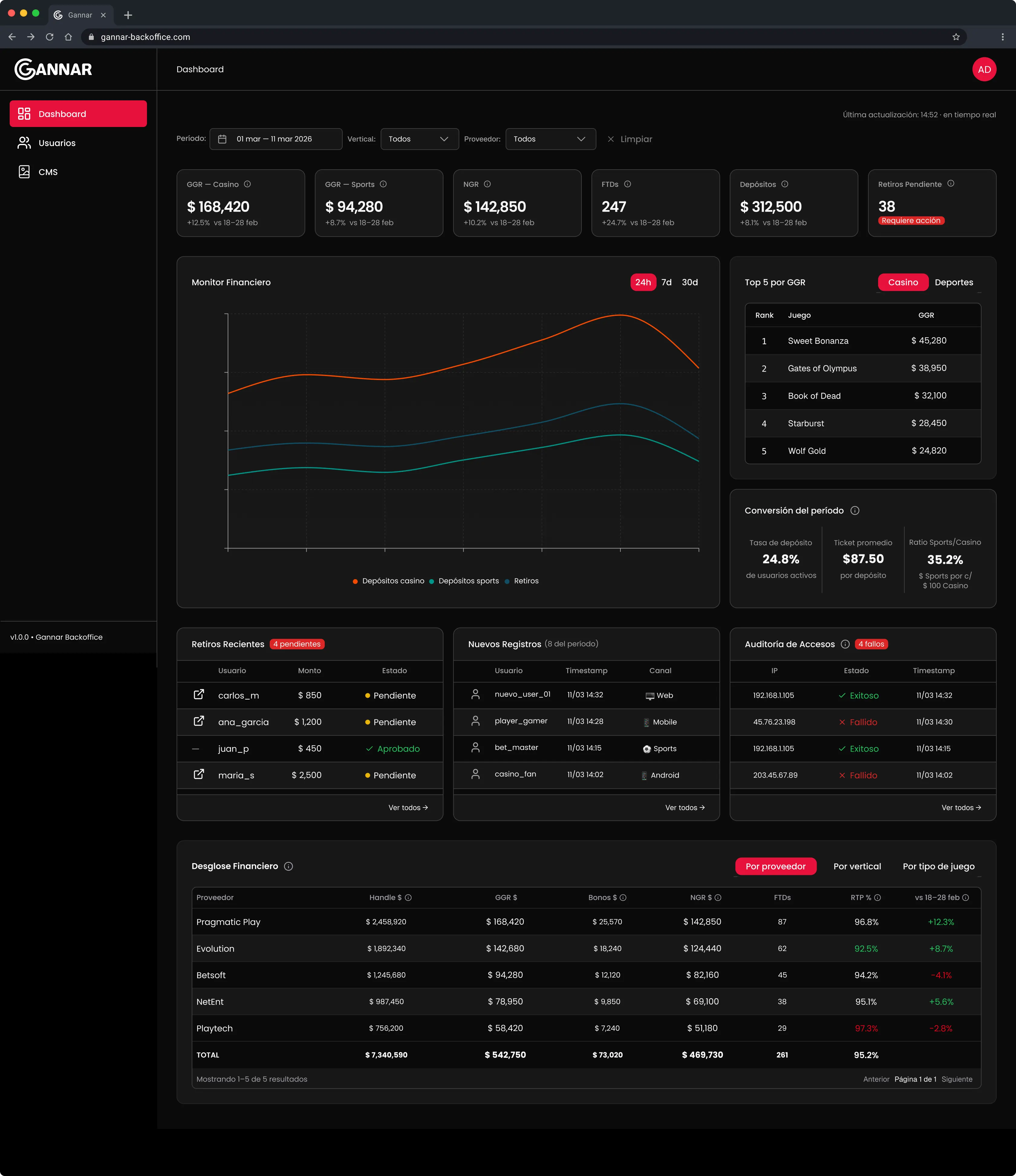Open the Período date range picker
The image size is (1016, 1176).
pyautogui.click(x=276, y=139)
